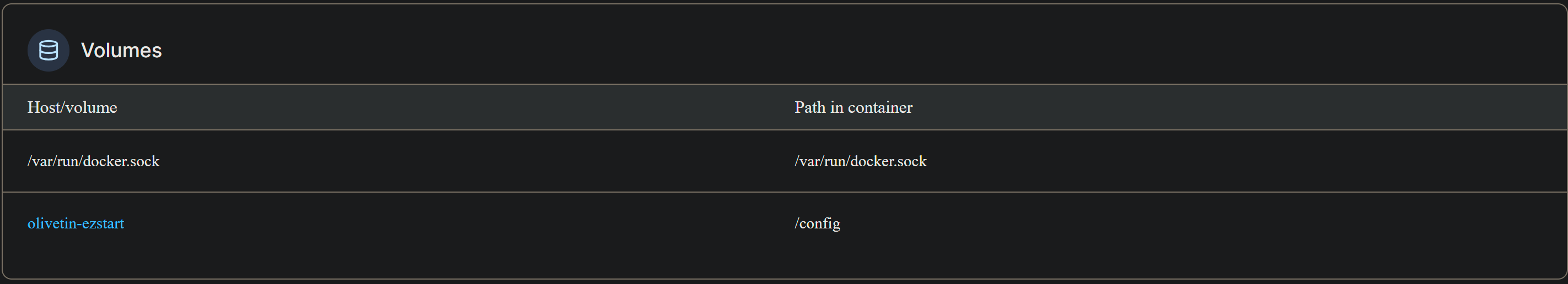1568x284 pixels.
Task: Select the Host/volume column header
Action: click(72, 108)
